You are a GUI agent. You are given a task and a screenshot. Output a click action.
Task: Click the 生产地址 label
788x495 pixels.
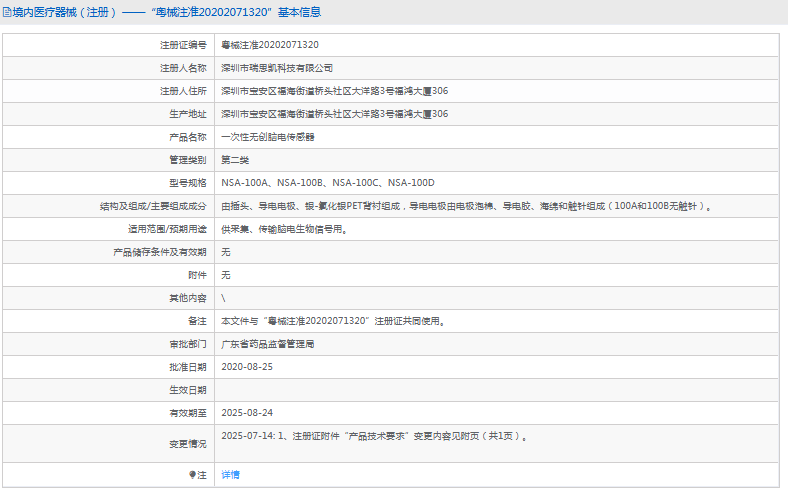click(187, 114)
